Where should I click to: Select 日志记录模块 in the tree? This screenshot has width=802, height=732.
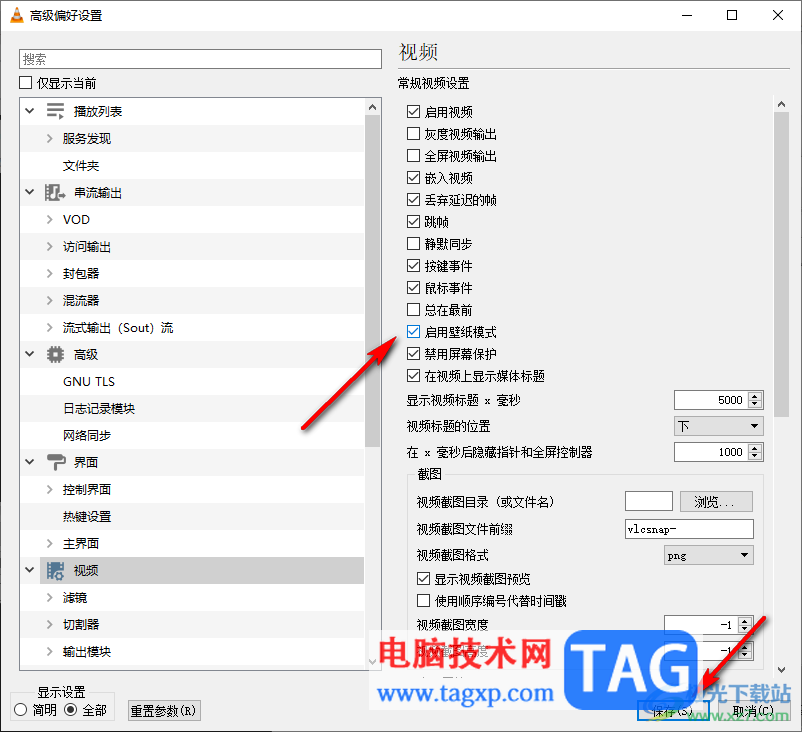tap(99, 409)
